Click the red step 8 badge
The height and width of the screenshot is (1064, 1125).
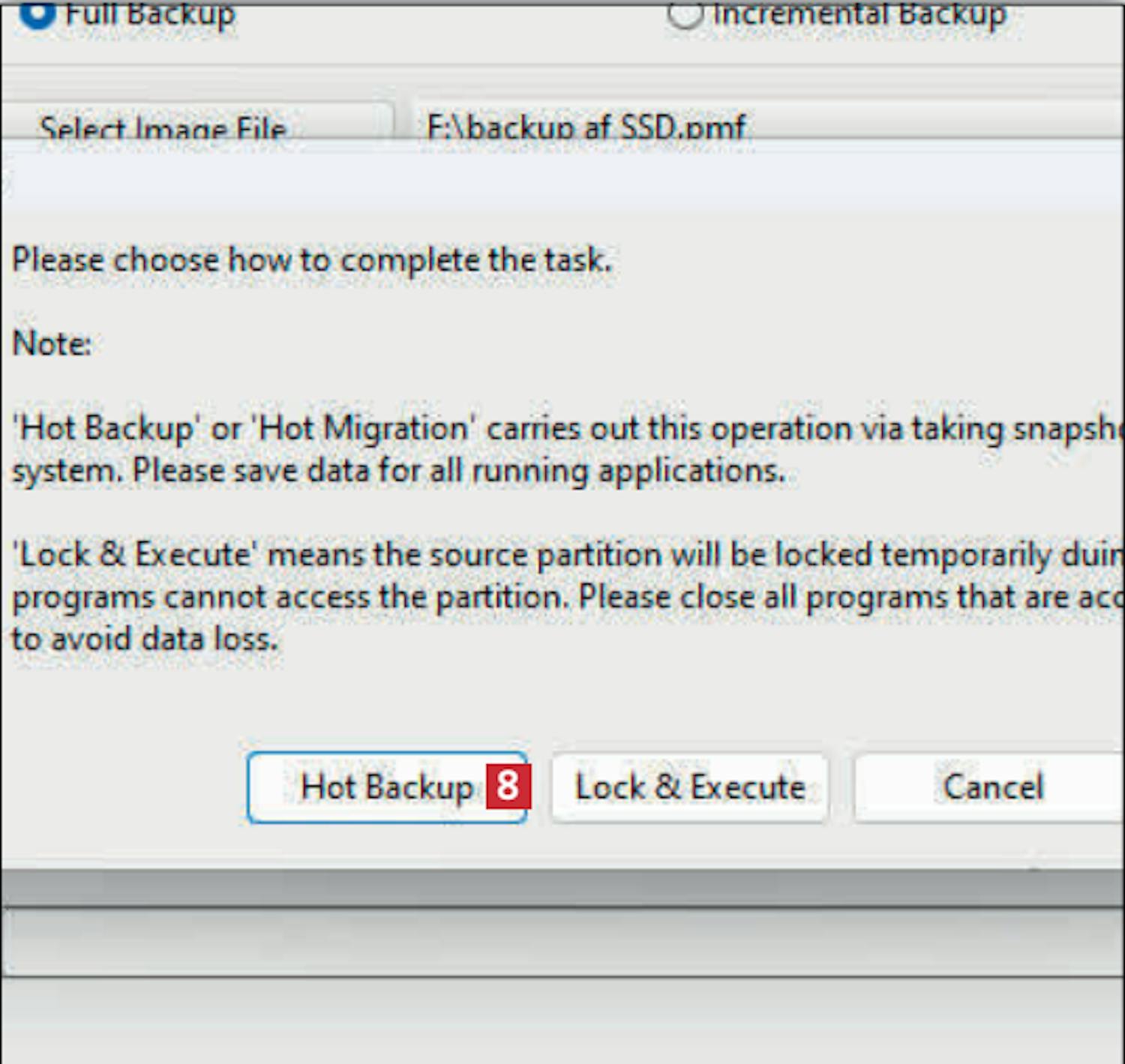tap(508, 787)
